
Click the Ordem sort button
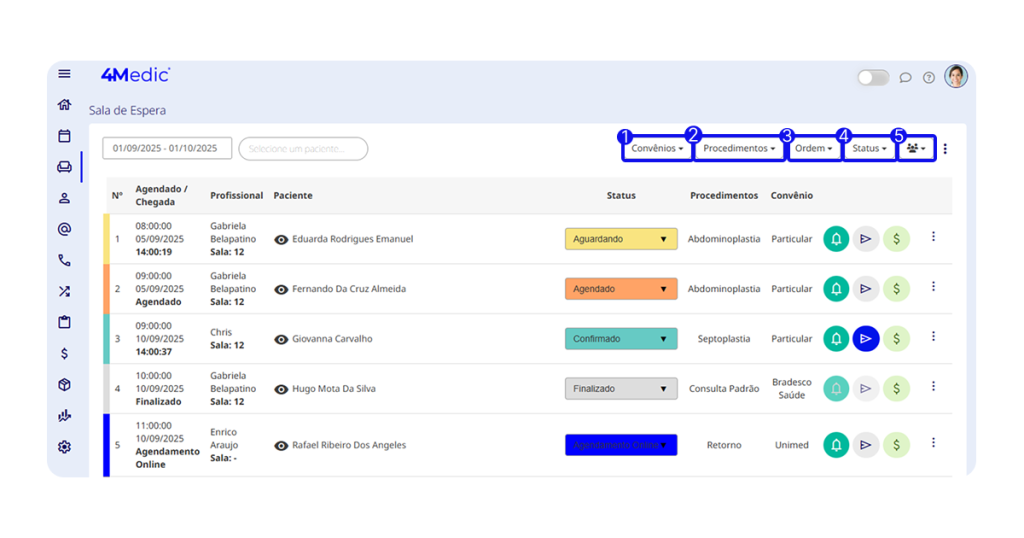(814, 149)
